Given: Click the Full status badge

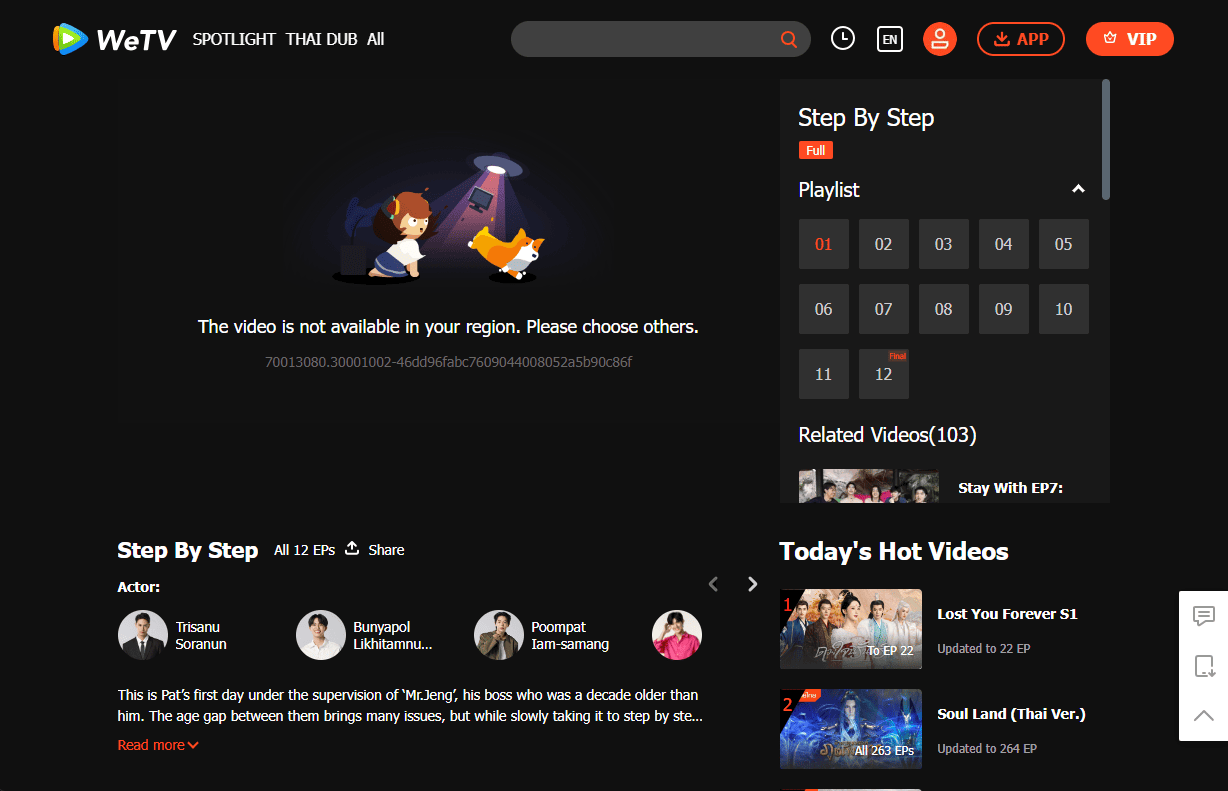Looking at the screenshot, I should point(816,150).
